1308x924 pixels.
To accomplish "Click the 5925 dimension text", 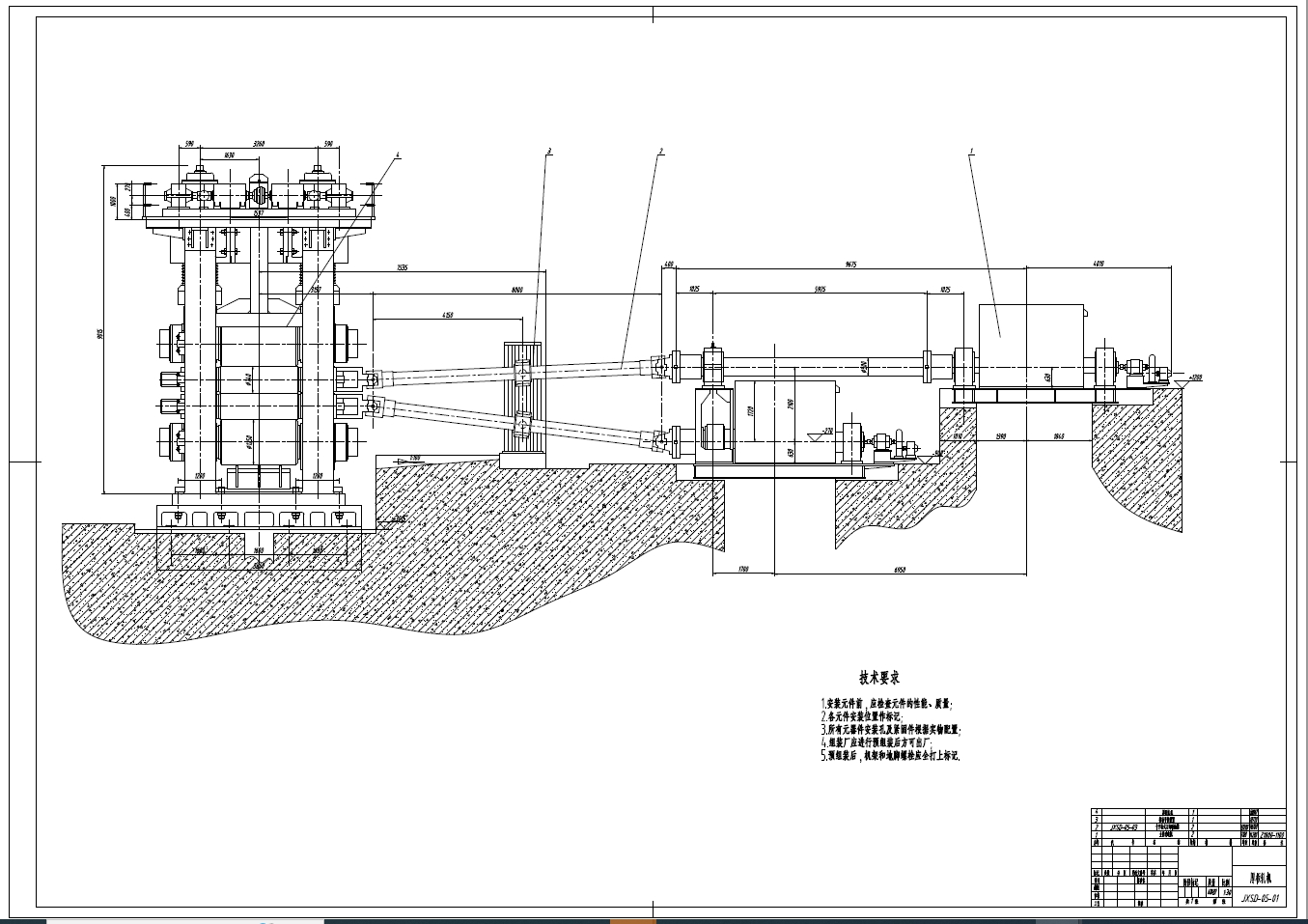I will 820,289.
